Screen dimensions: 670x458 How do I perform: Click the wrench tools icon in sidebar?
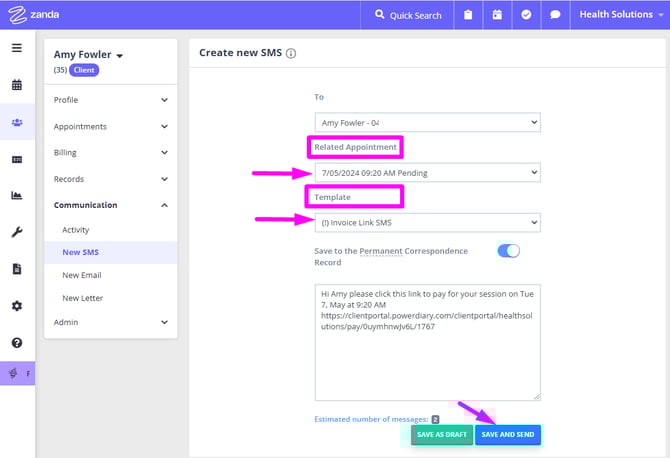17,232
